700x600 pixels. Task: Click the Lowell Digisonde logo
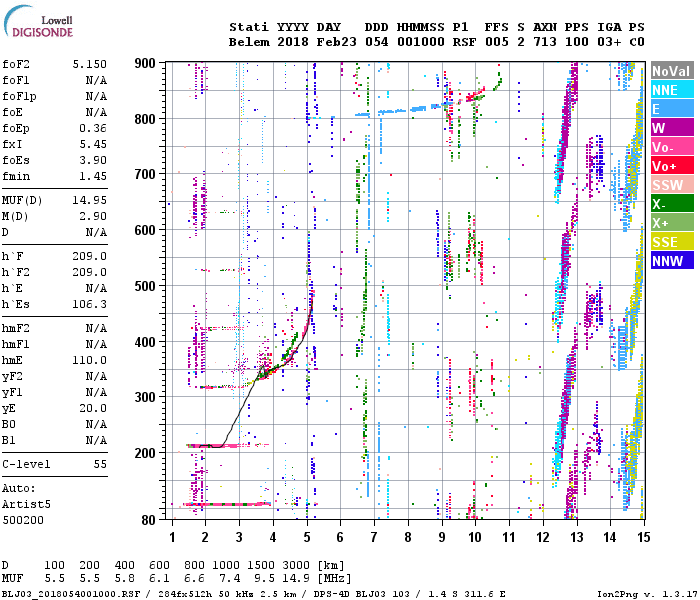click(39, 21)
